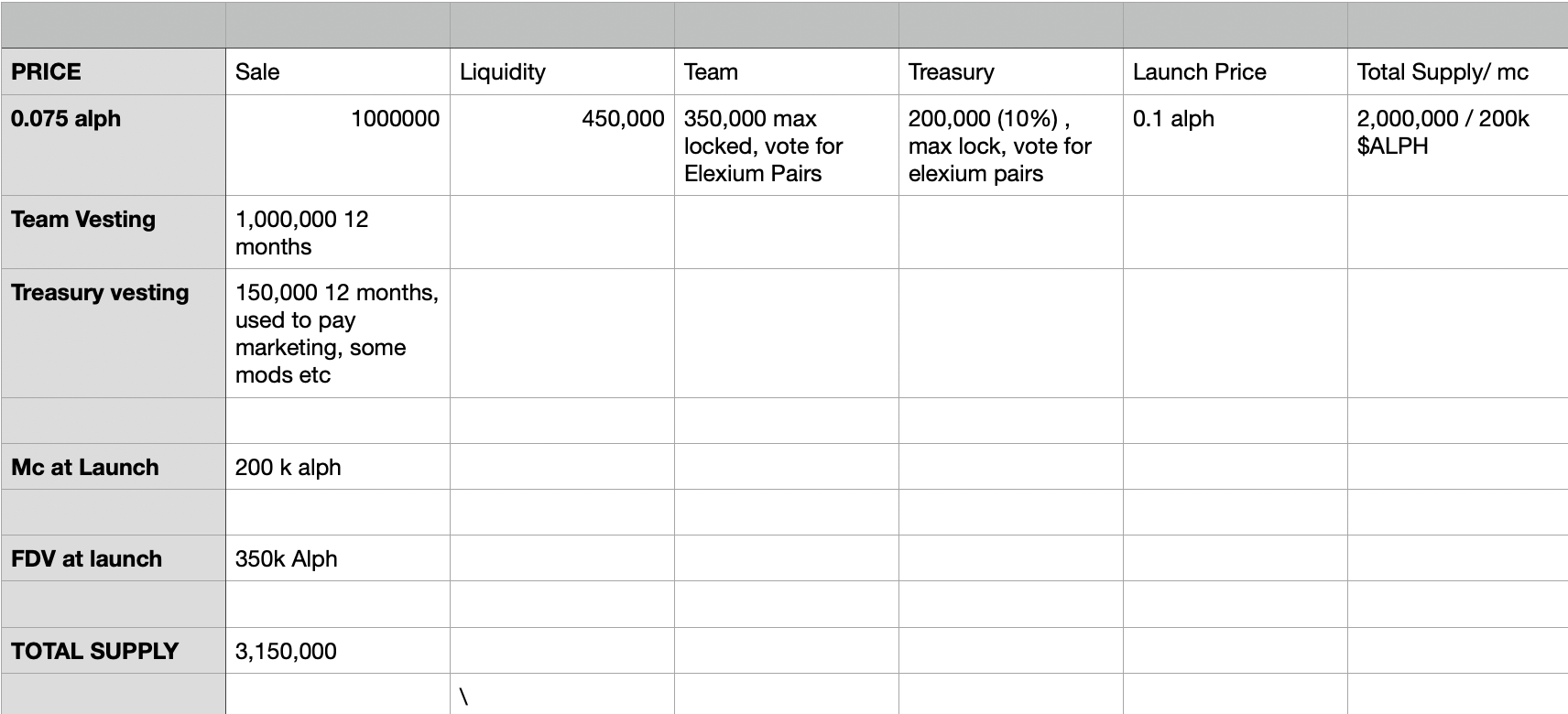Select the Total Supply/ mc header cell
This screenshot has width=1568, height=714.
click(1457, 71)
